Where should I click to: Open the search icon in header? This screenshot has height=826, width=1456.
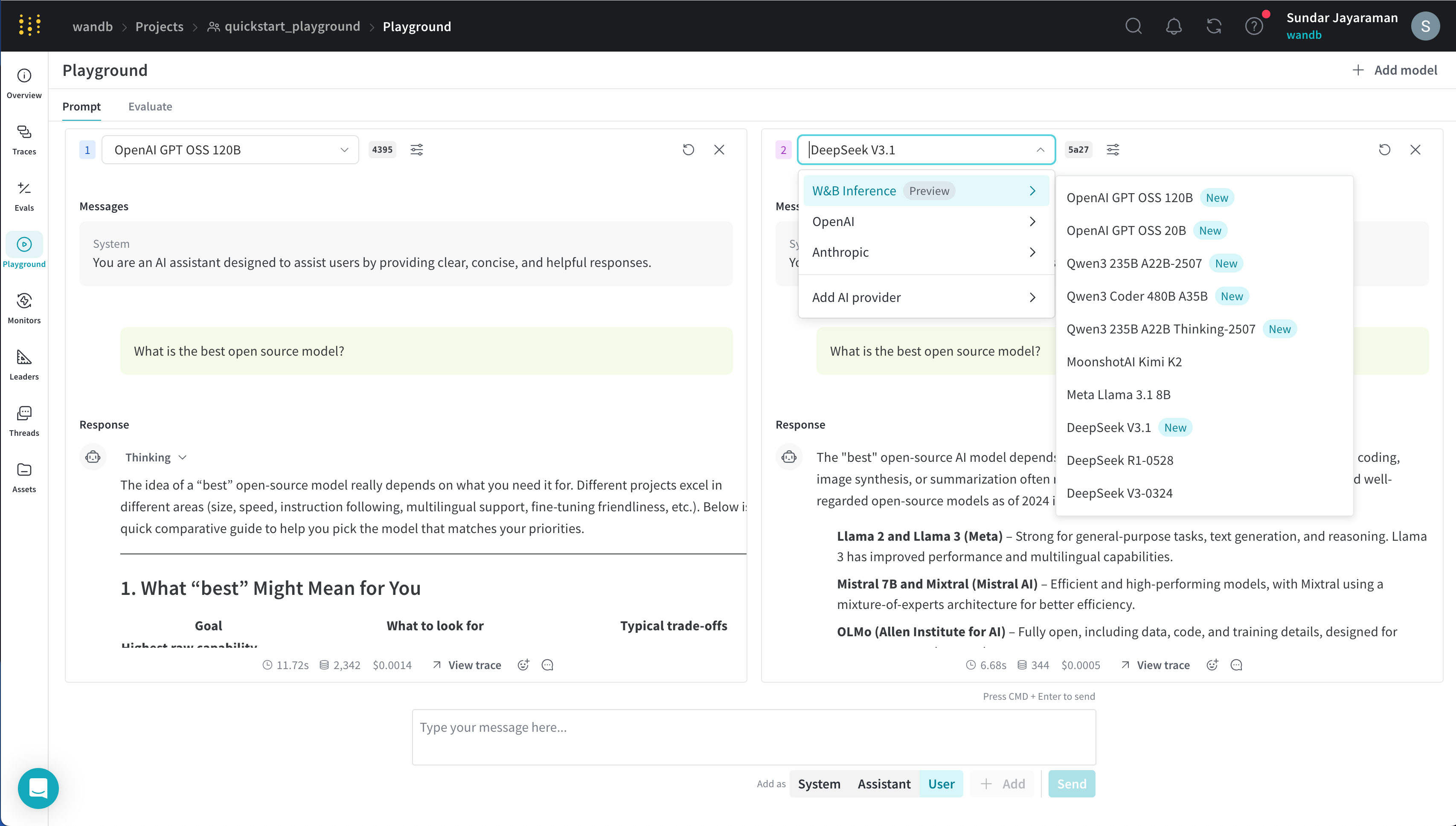click(x=1133, y=26)
